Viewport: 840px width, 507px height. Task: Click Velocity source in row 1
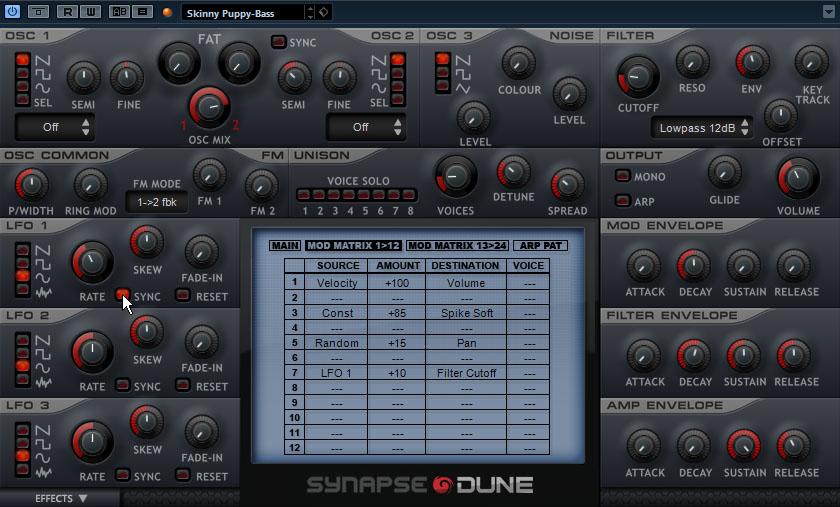(336, 283)
